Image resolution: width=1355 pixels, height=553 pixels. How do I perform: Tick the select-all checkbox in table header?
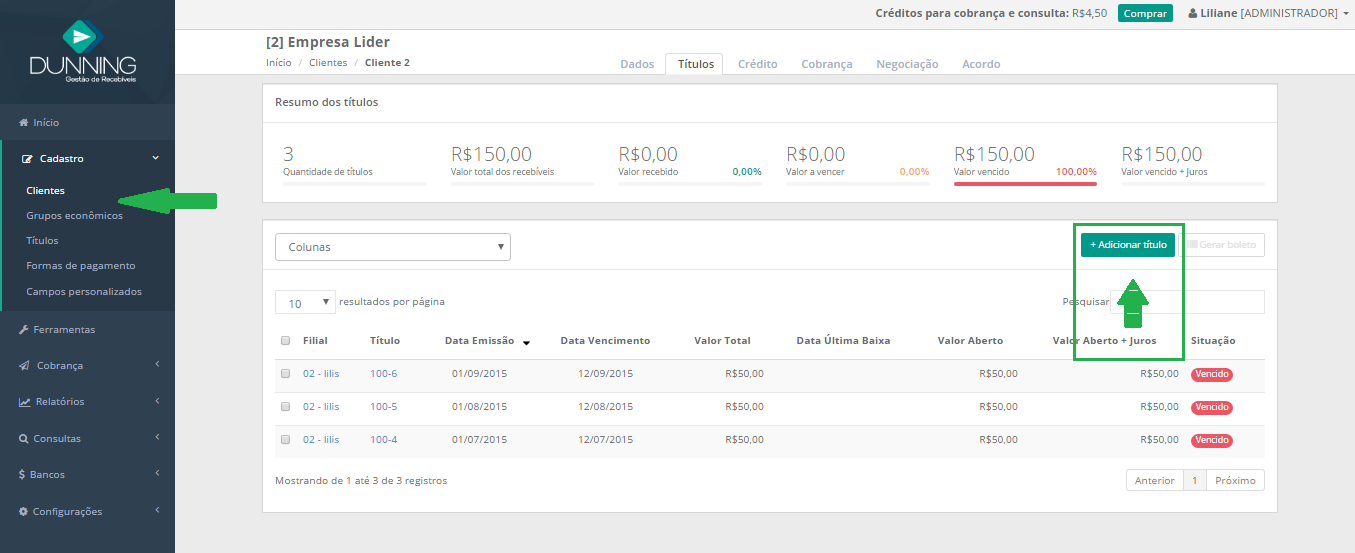pos(285,340)
